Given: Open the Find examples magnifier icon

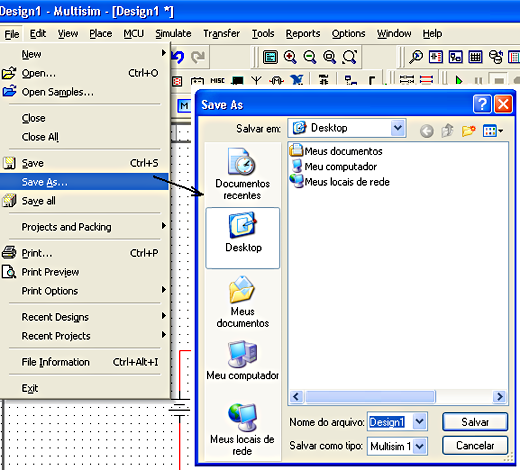Looking at the screenshot, I should click(416, 57).
